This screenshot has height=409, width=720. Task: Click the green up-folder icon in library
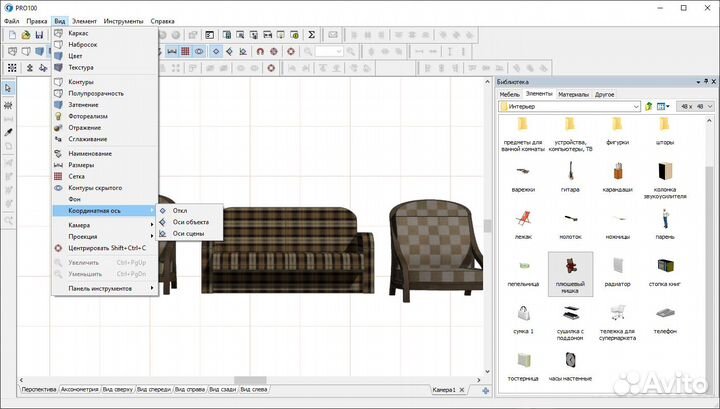coord(648,106)
